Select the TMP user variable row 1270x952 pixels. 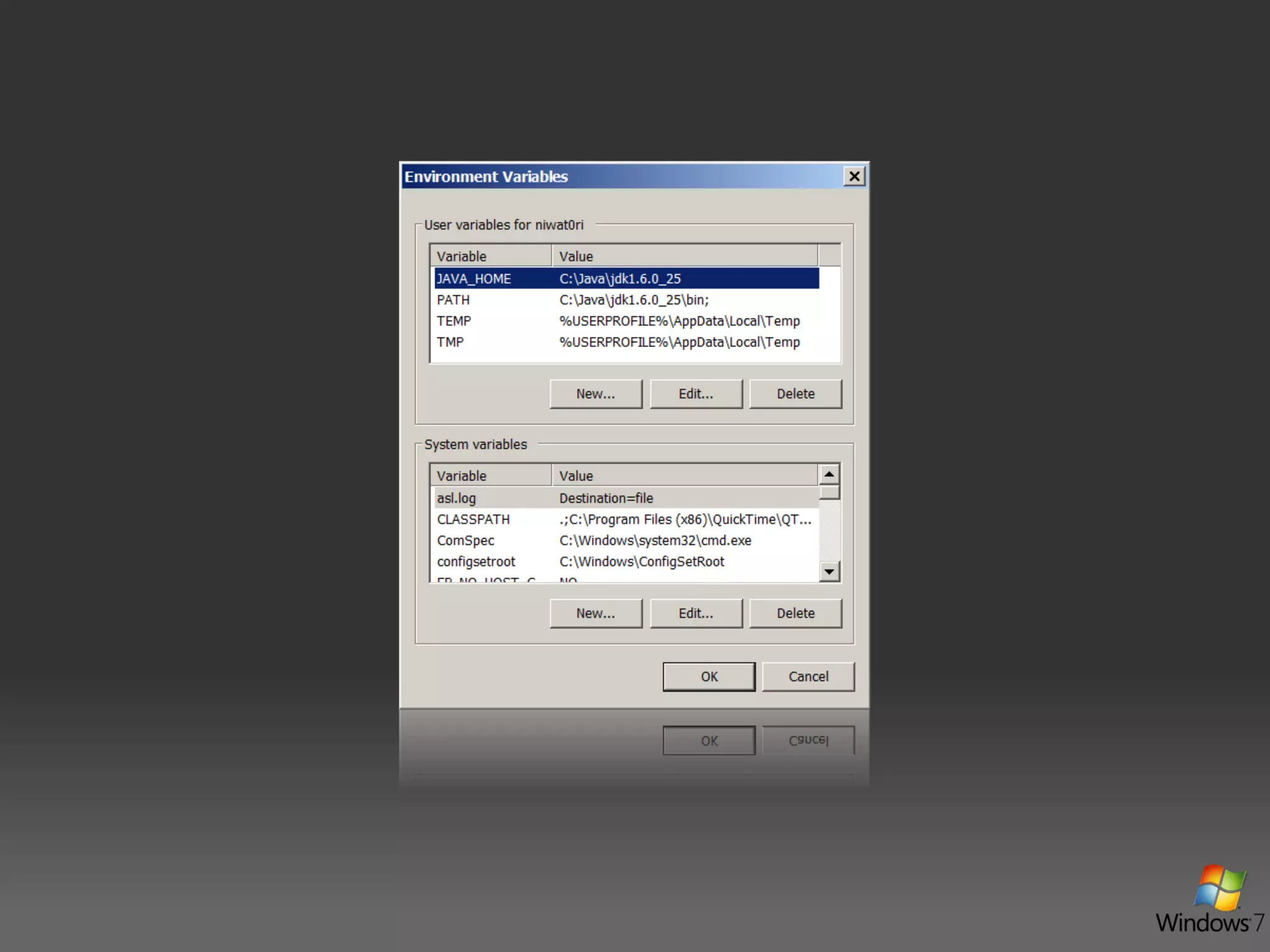[x=450, y=342]
